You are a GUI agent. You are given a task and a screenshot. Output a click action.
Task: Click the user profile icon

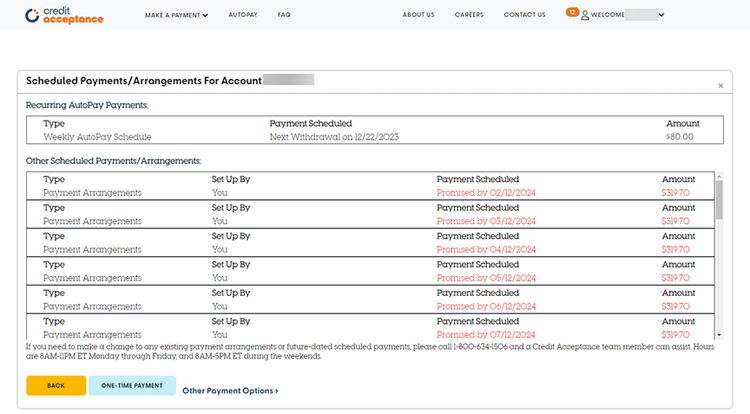coord(585,15)
